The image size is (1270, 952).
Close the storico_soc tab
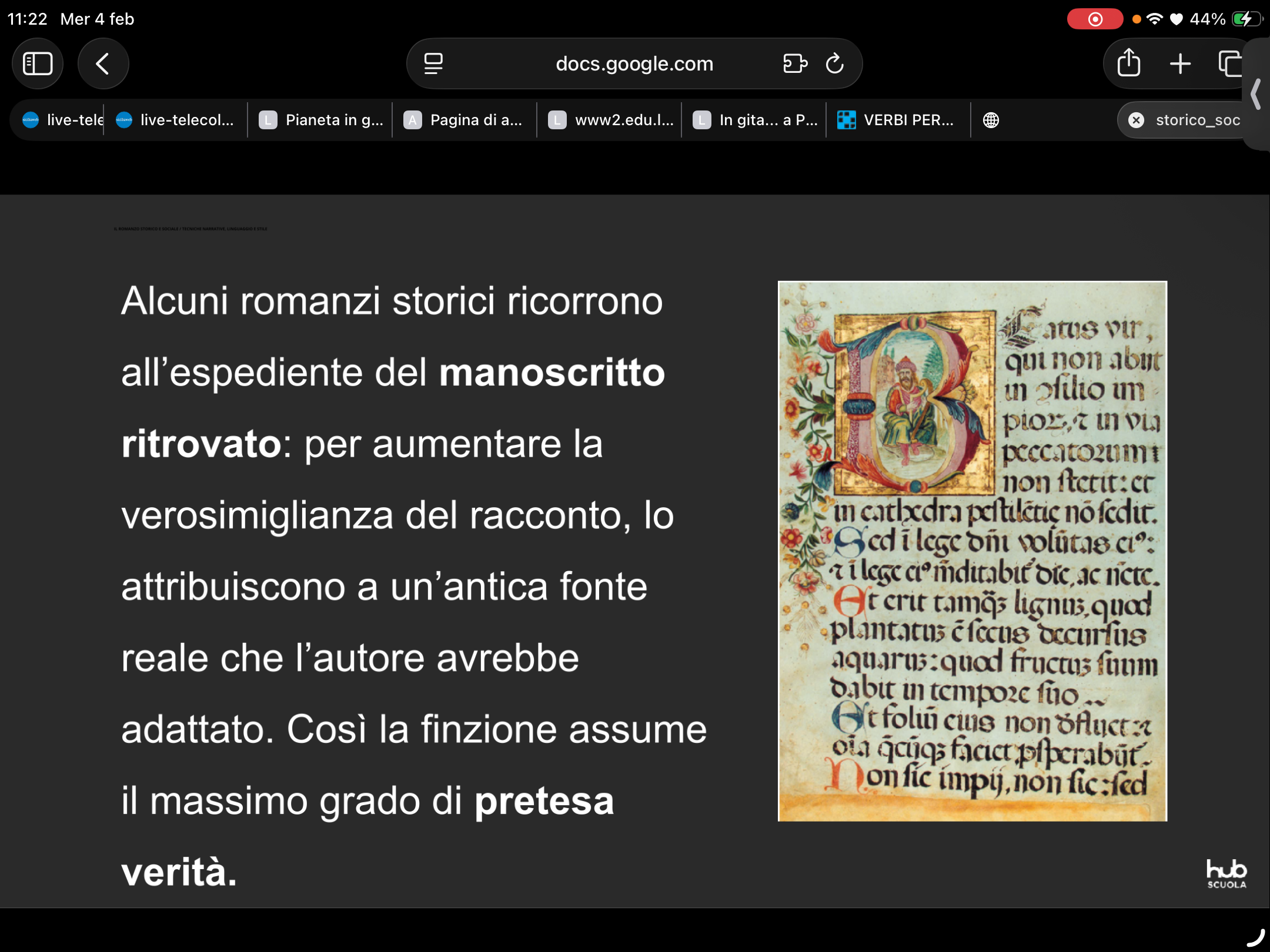[1136, 120]
